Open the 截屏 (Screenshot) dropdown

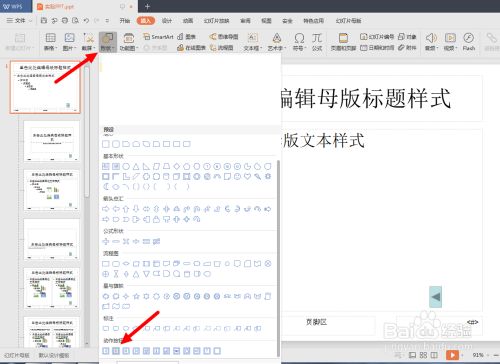88,42
